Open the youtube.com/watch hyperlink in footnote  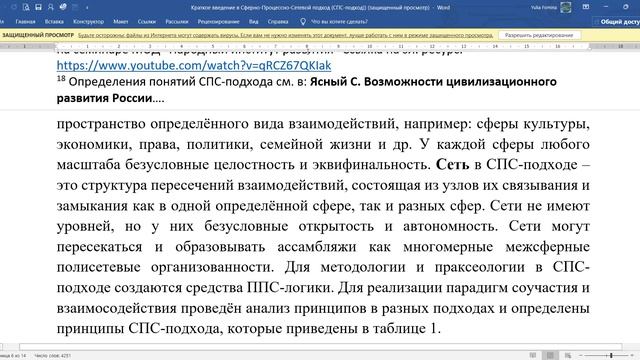194,65
